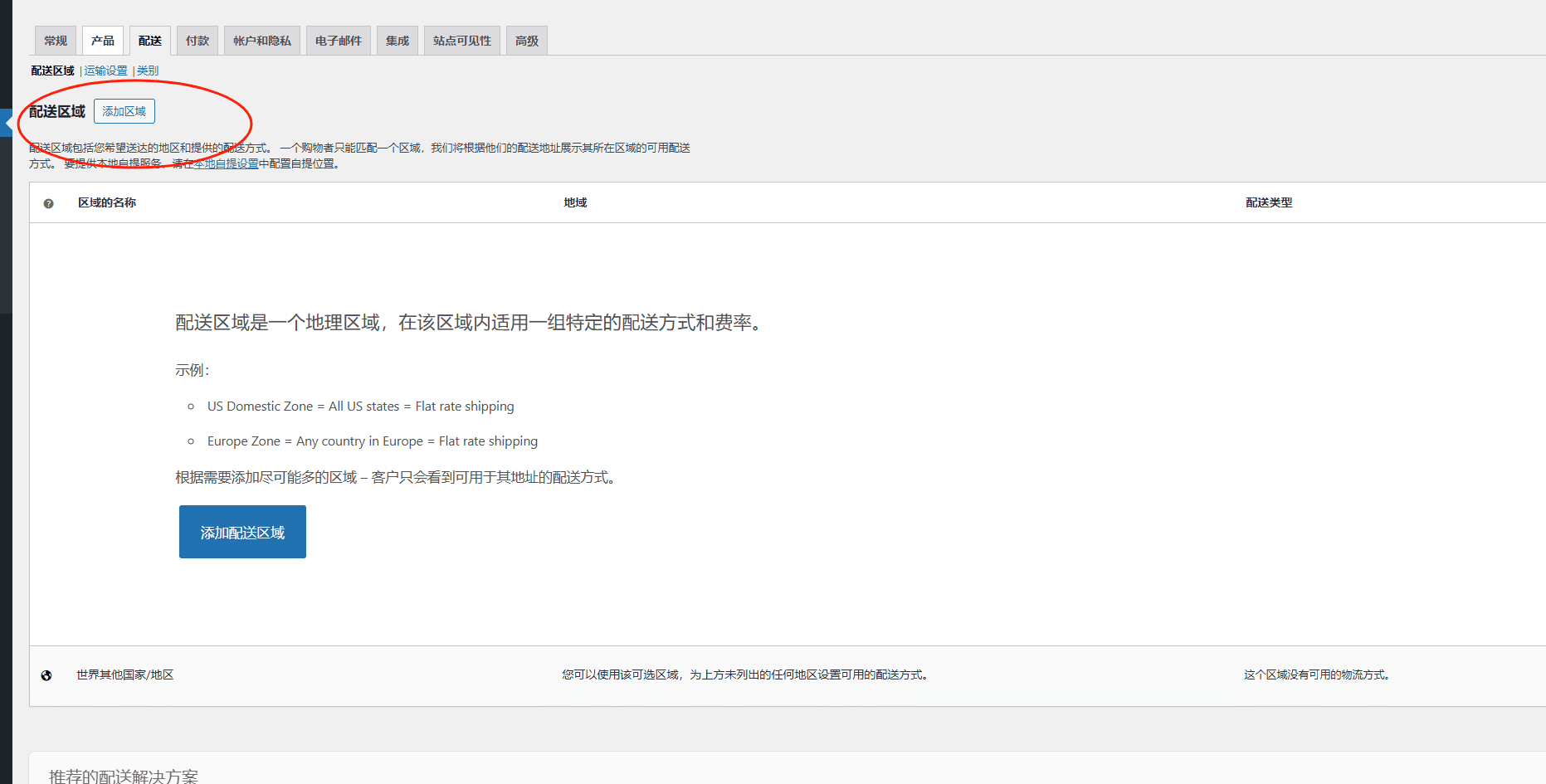Switch to the 电子邮件 tab
The width and height of the screenshot is (1546, 784).
[x=339, y=41]
